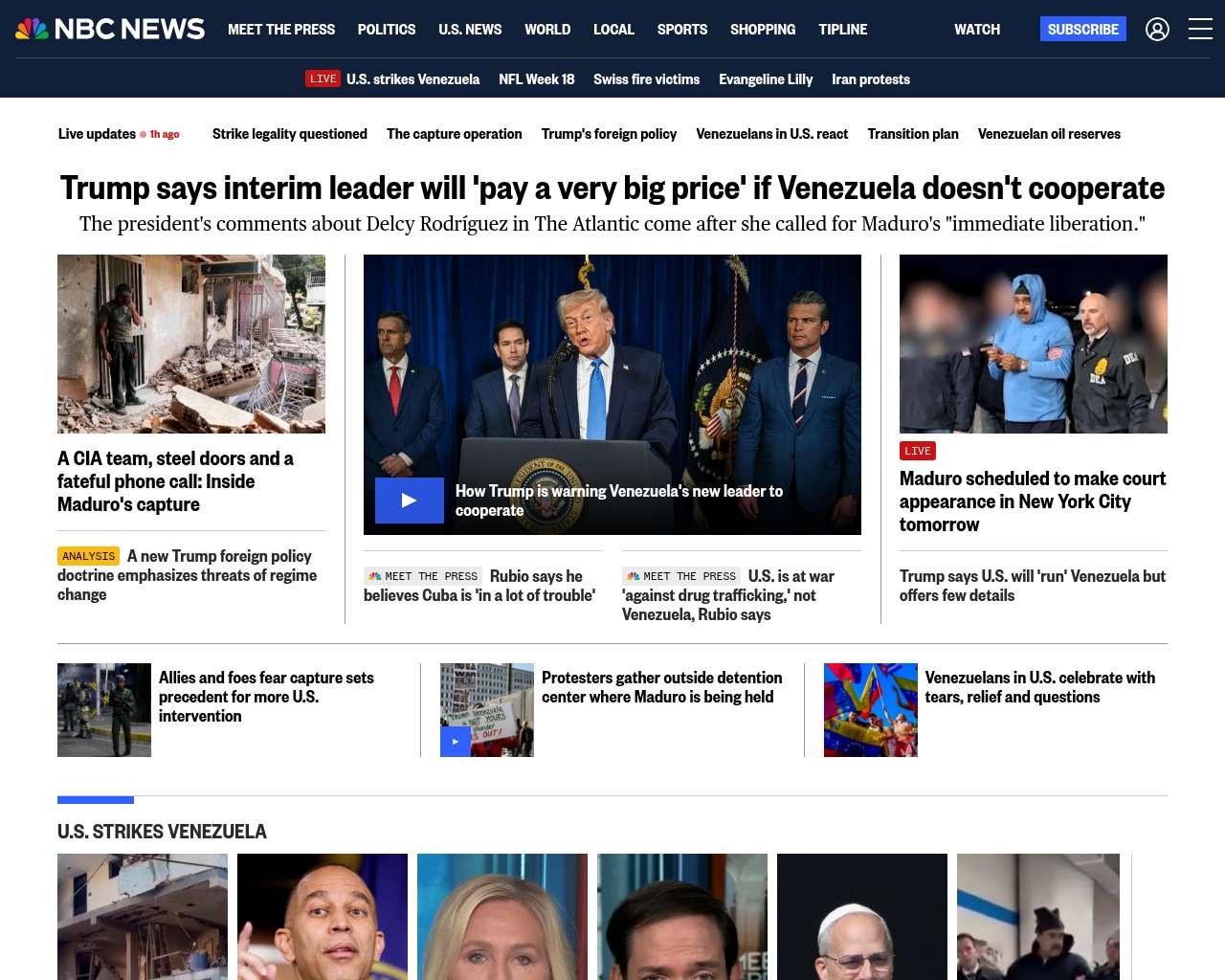Viewport: 1225px width, 980px height.
Task: Open the Trump interim leader headline
Action: coord(612,188)
